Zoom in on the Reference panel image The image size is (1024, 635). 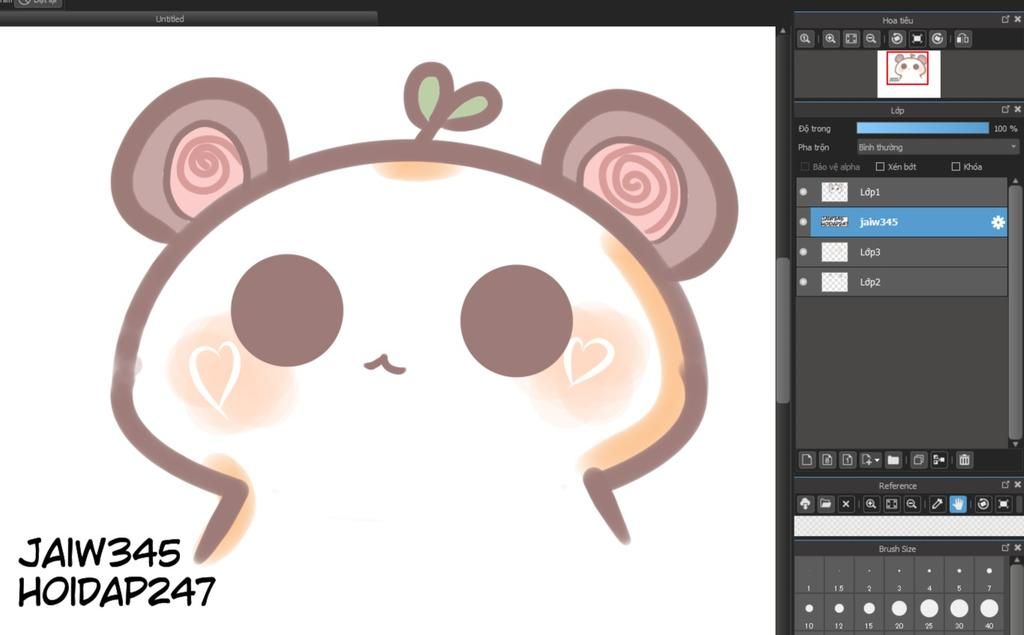click(871, 504)
